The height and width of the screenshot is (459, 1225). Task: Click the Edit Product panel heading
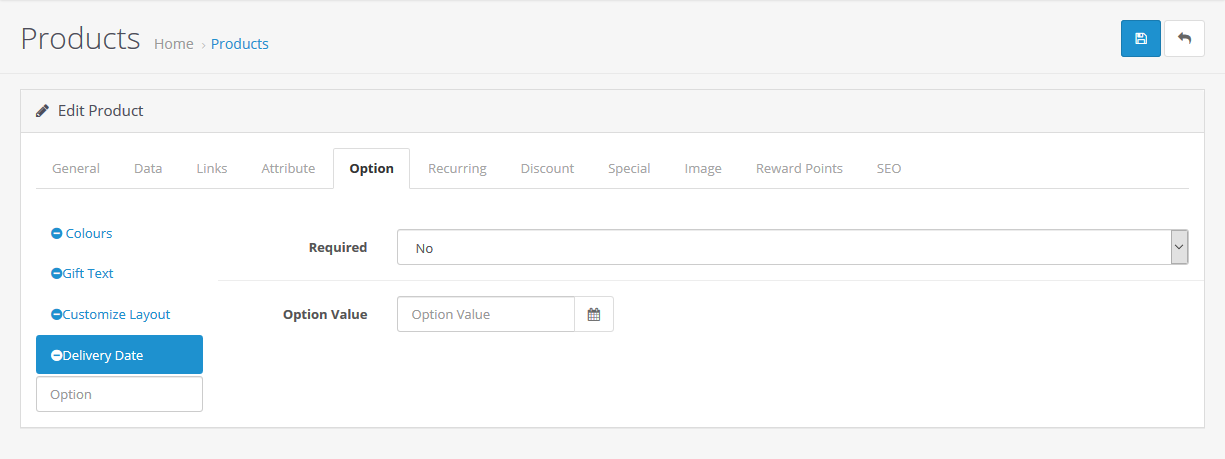tap(100, 110)
